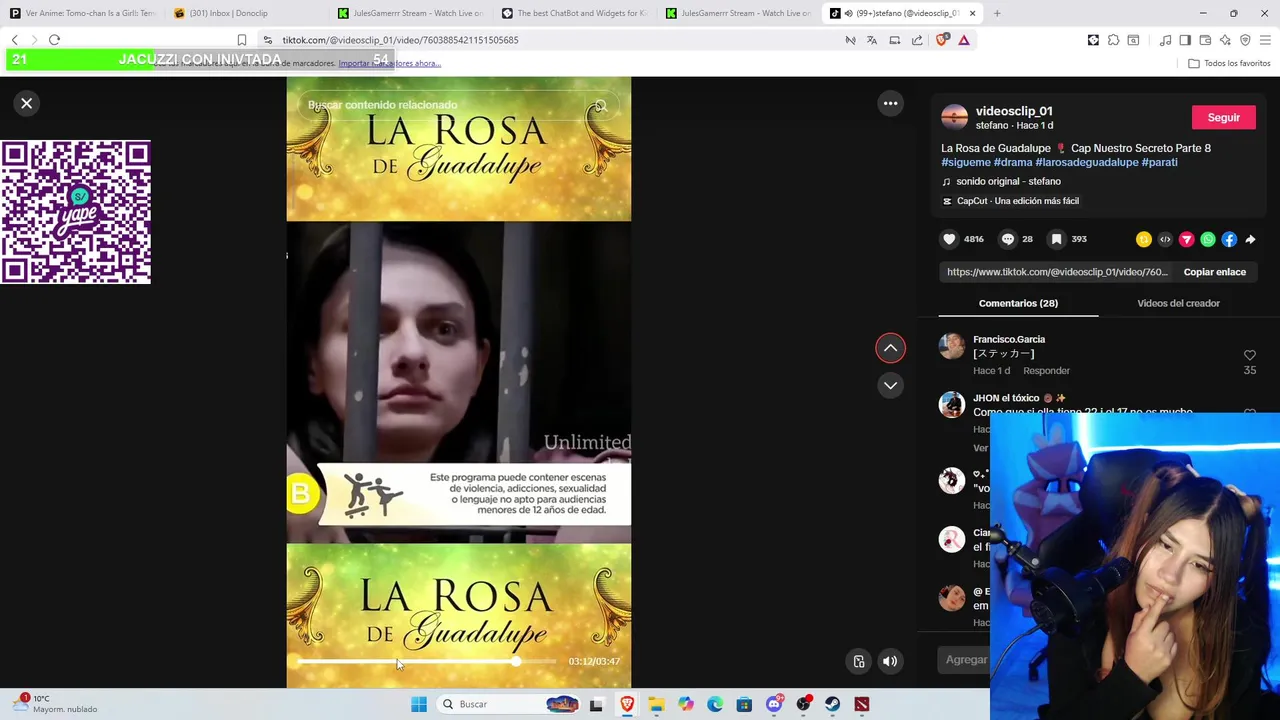Open Windows Start menu
Viewport: 1280px width, 720px height.
click(x=419, y=704)
